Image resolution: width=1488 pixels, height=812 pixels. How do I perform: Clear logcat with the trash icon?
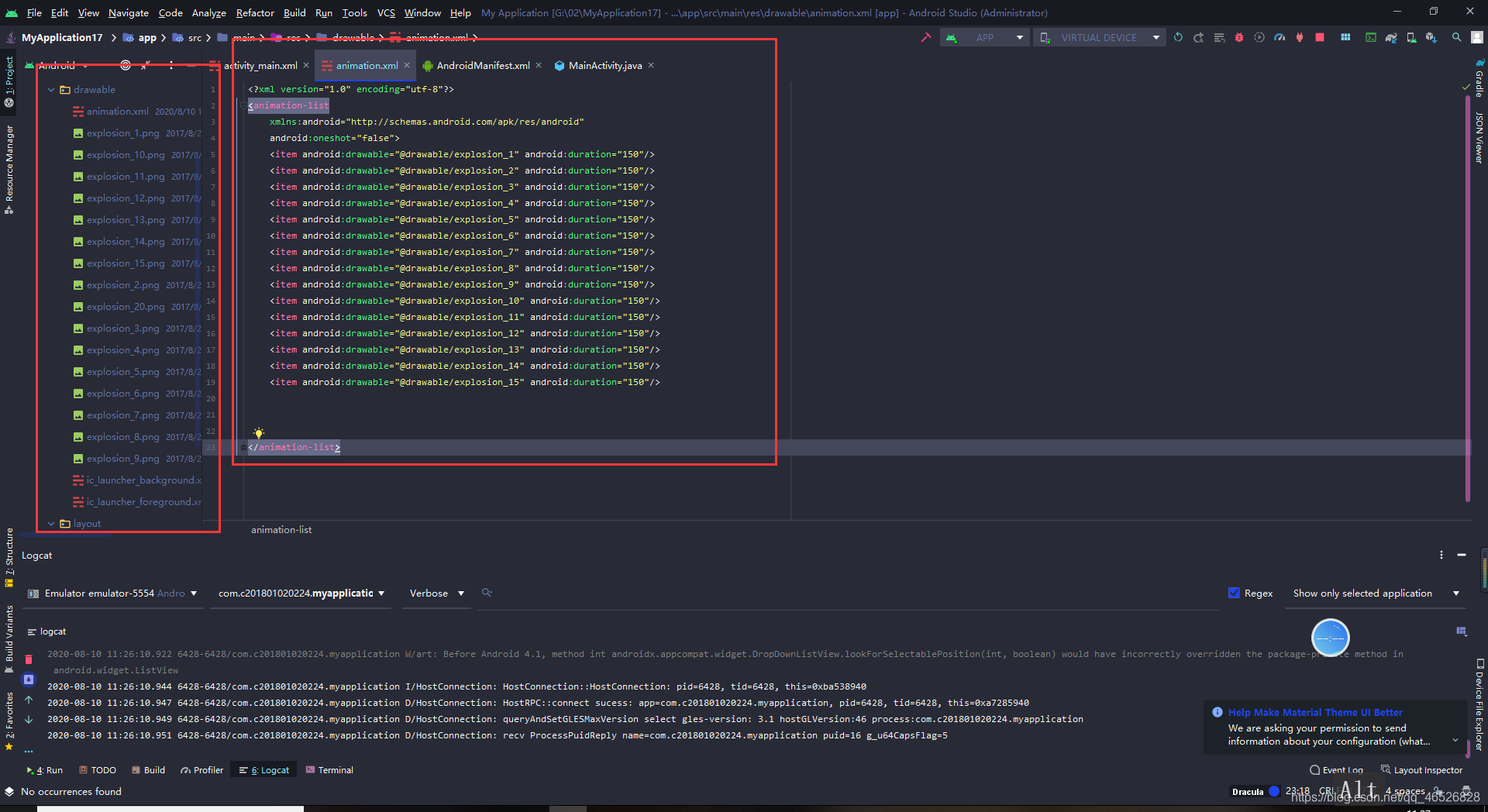click(29, 659)
